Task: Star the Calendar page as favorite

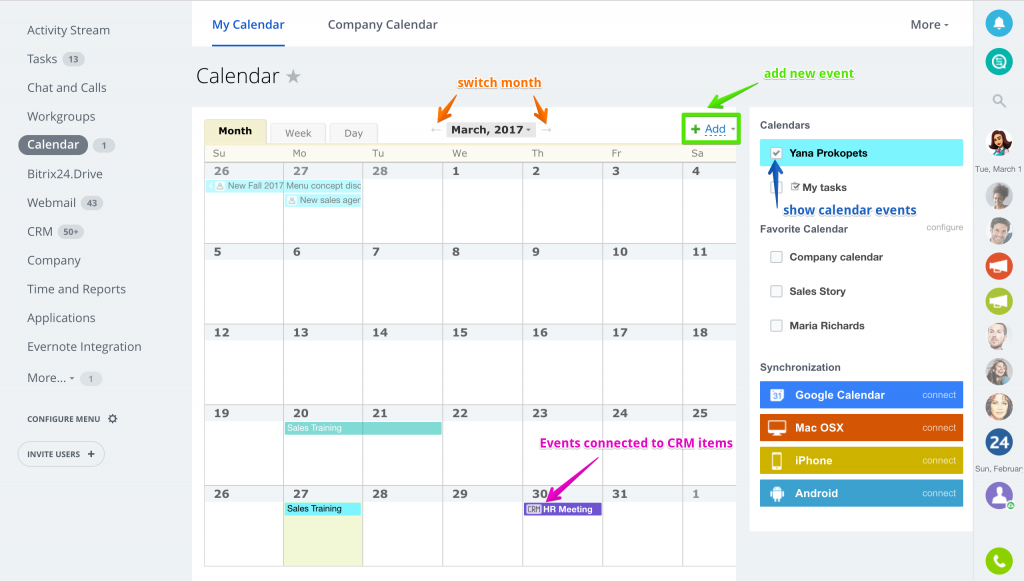Action: click(294, 76)
